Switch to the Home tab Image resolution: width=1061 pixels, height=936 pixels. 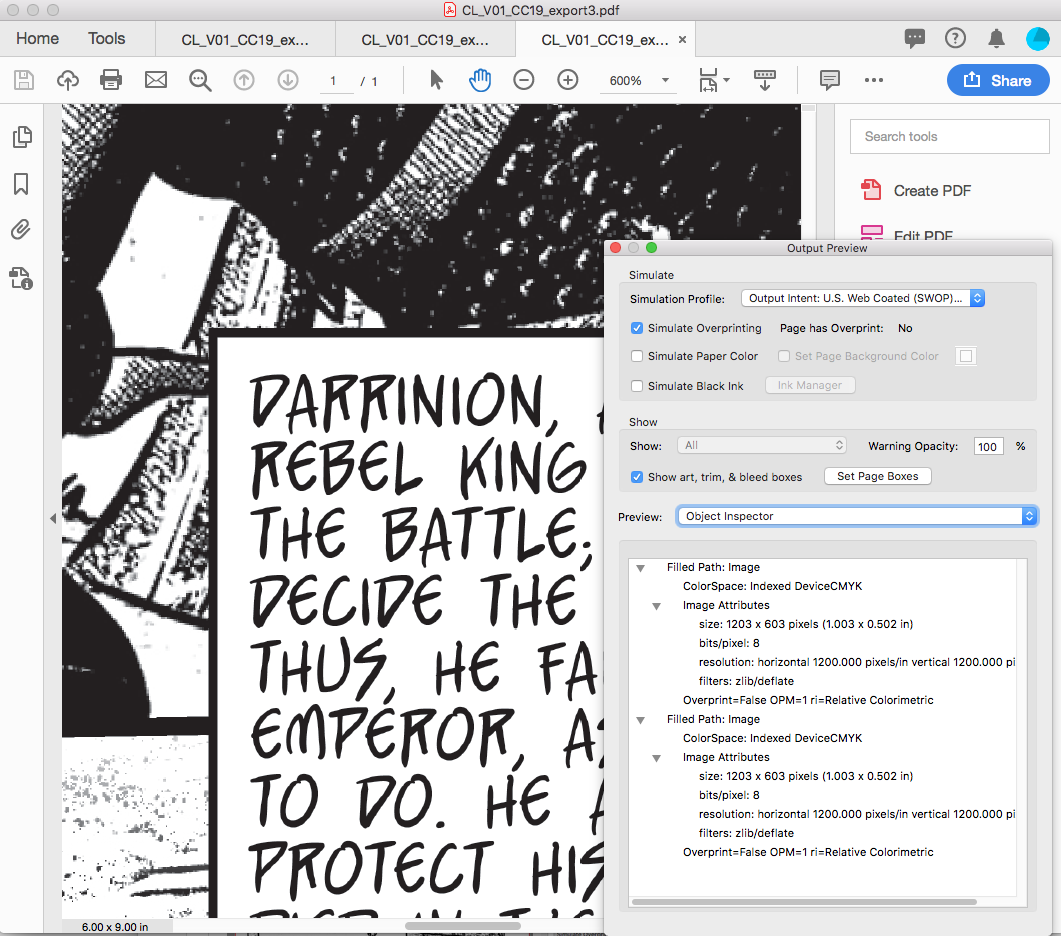click(37, 39)
